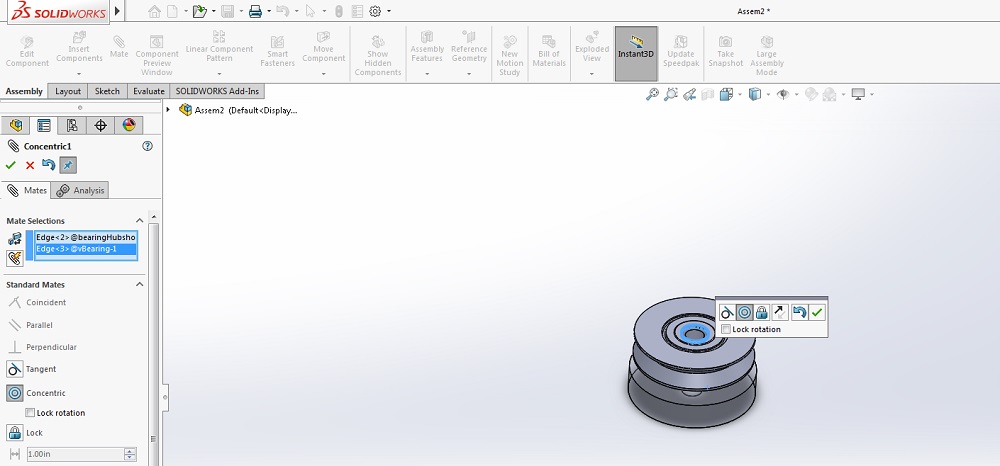Viewport: 1000px width, 466px height.
Task: Click the Entities to Mate selection icon
Action: 15,238
